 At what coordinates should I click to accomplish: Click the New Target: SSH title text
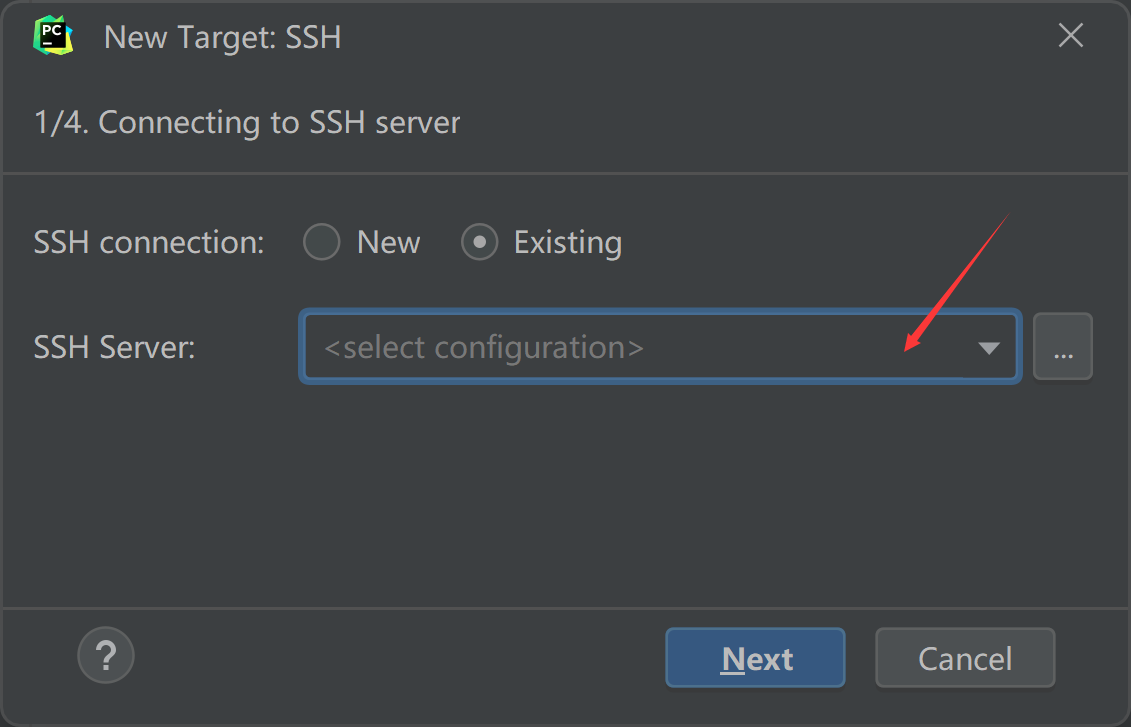222,37
